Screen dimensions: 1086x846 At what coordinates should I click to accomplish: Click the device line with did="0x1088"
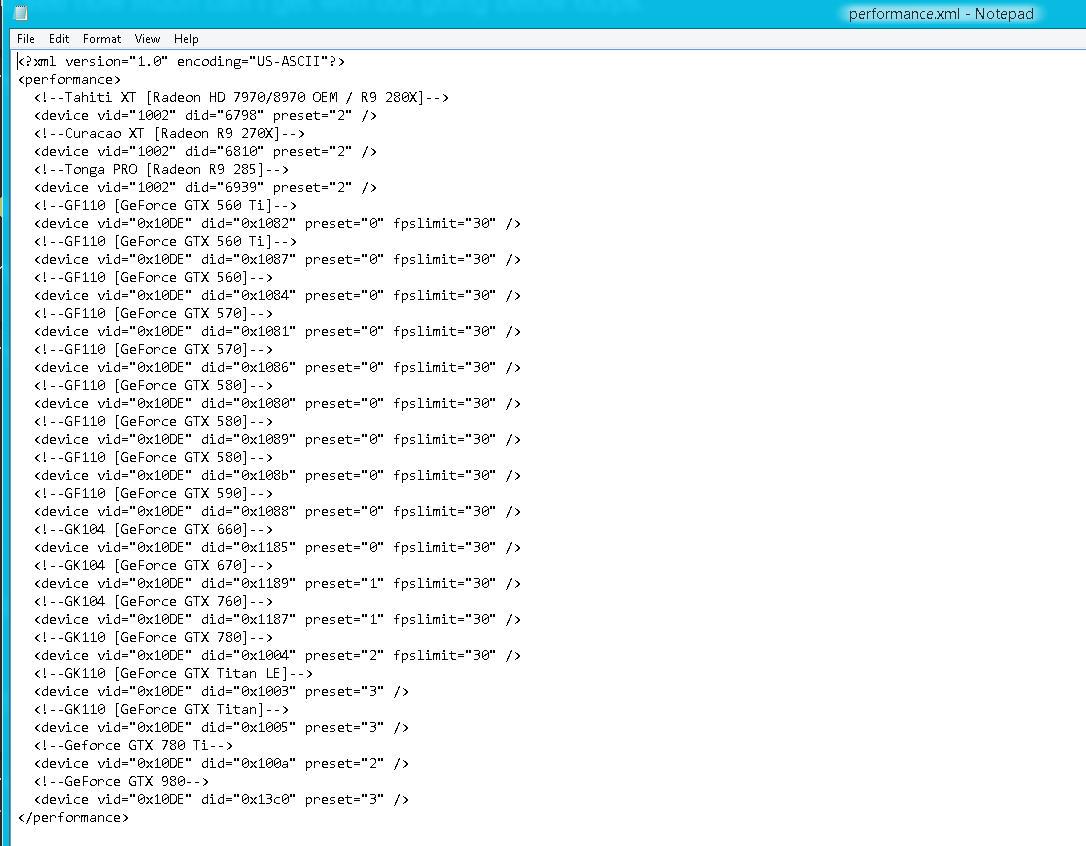click(x=277, y=511)
